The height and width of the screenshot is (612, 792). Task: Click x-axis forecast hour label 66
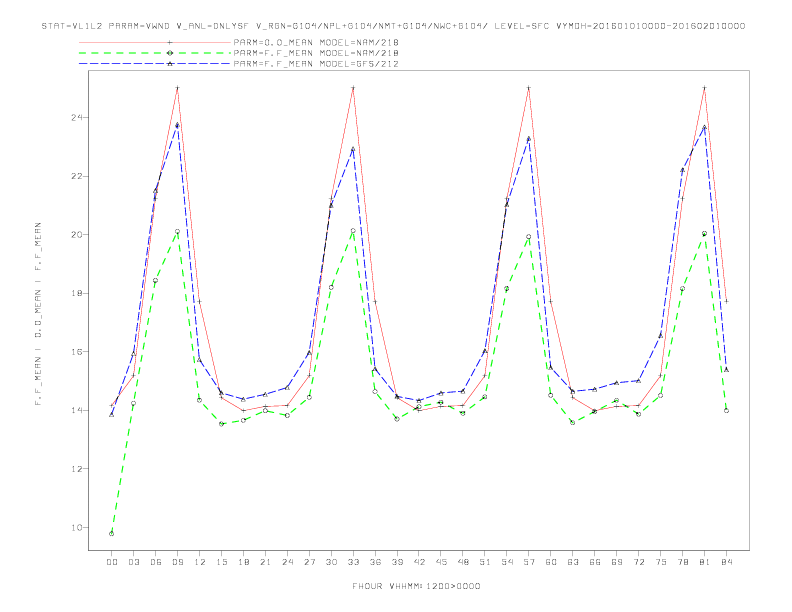pos(595,562)
